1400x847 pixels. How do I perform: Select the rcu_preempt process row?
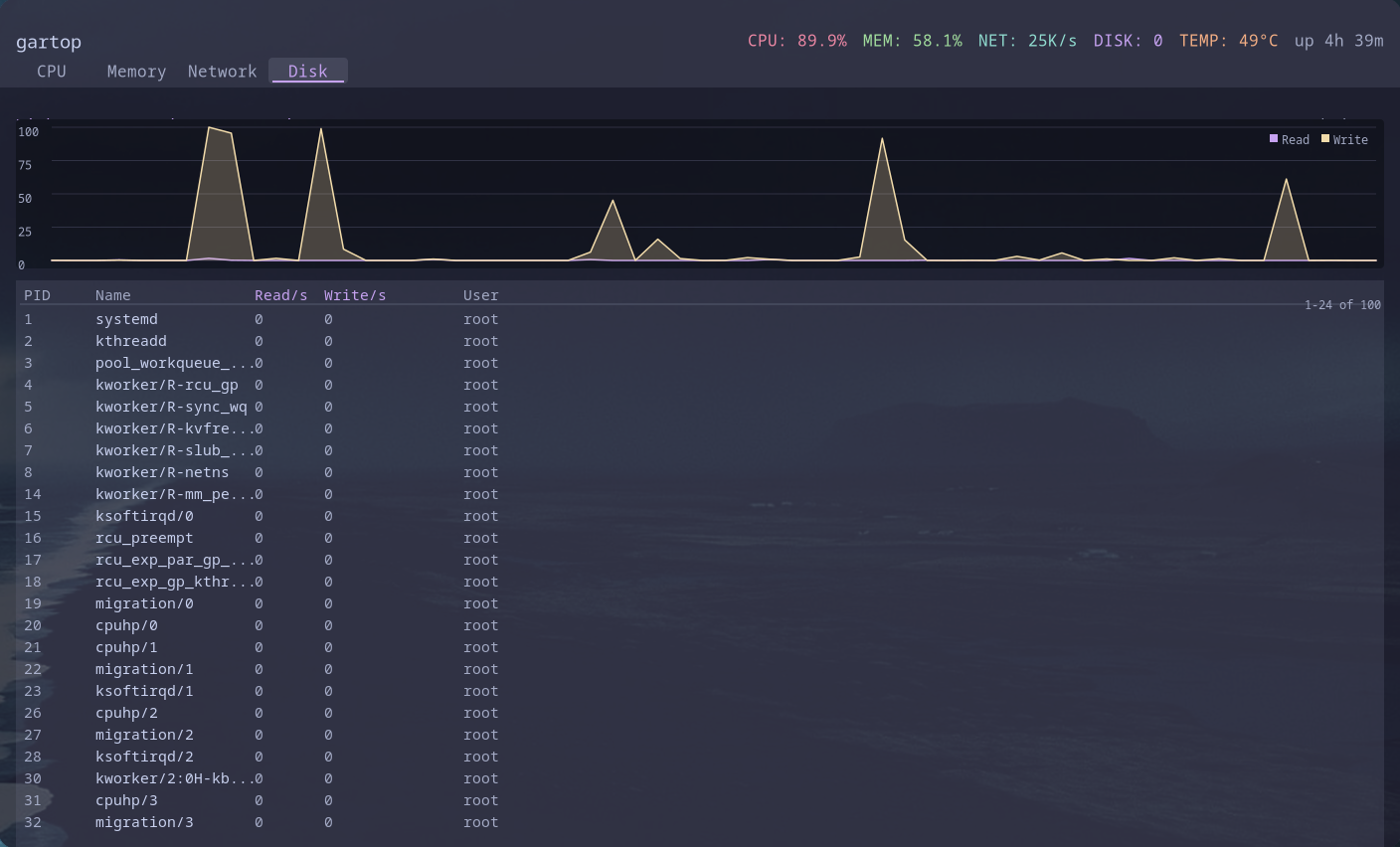(144, 538)
